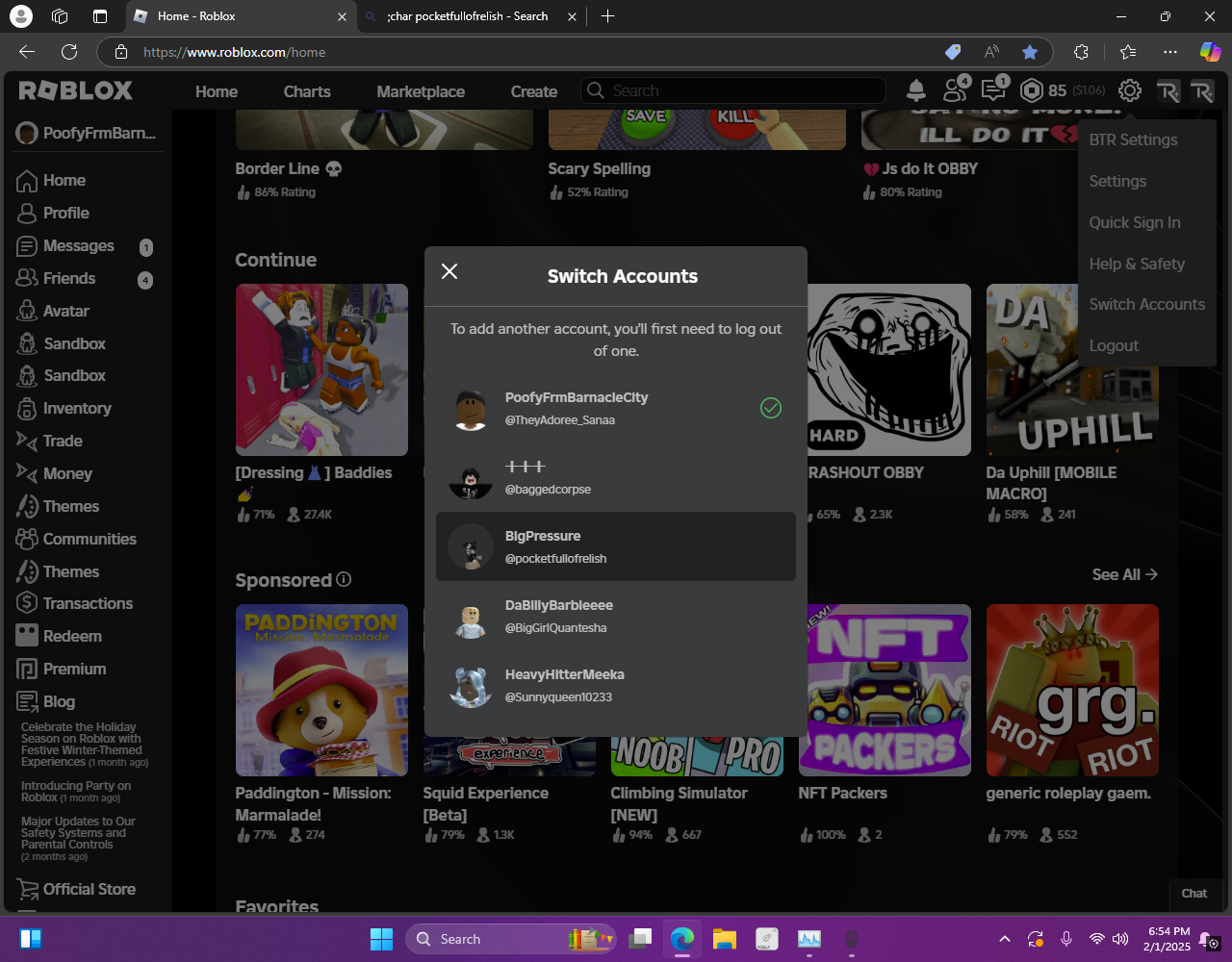Image resolution: width=1232 pixels, height=962 pixels.
Task: Open the chat messages header icon
Action: [x=993, y=90]
